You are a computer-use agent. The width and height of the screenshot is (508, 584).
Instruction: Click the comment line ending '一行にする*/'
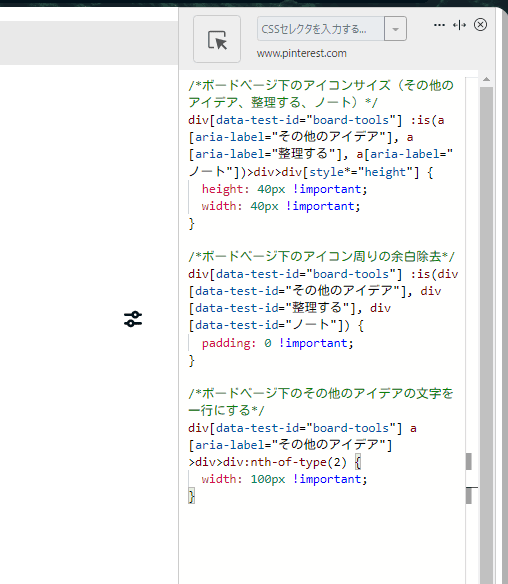click(226, 410)
